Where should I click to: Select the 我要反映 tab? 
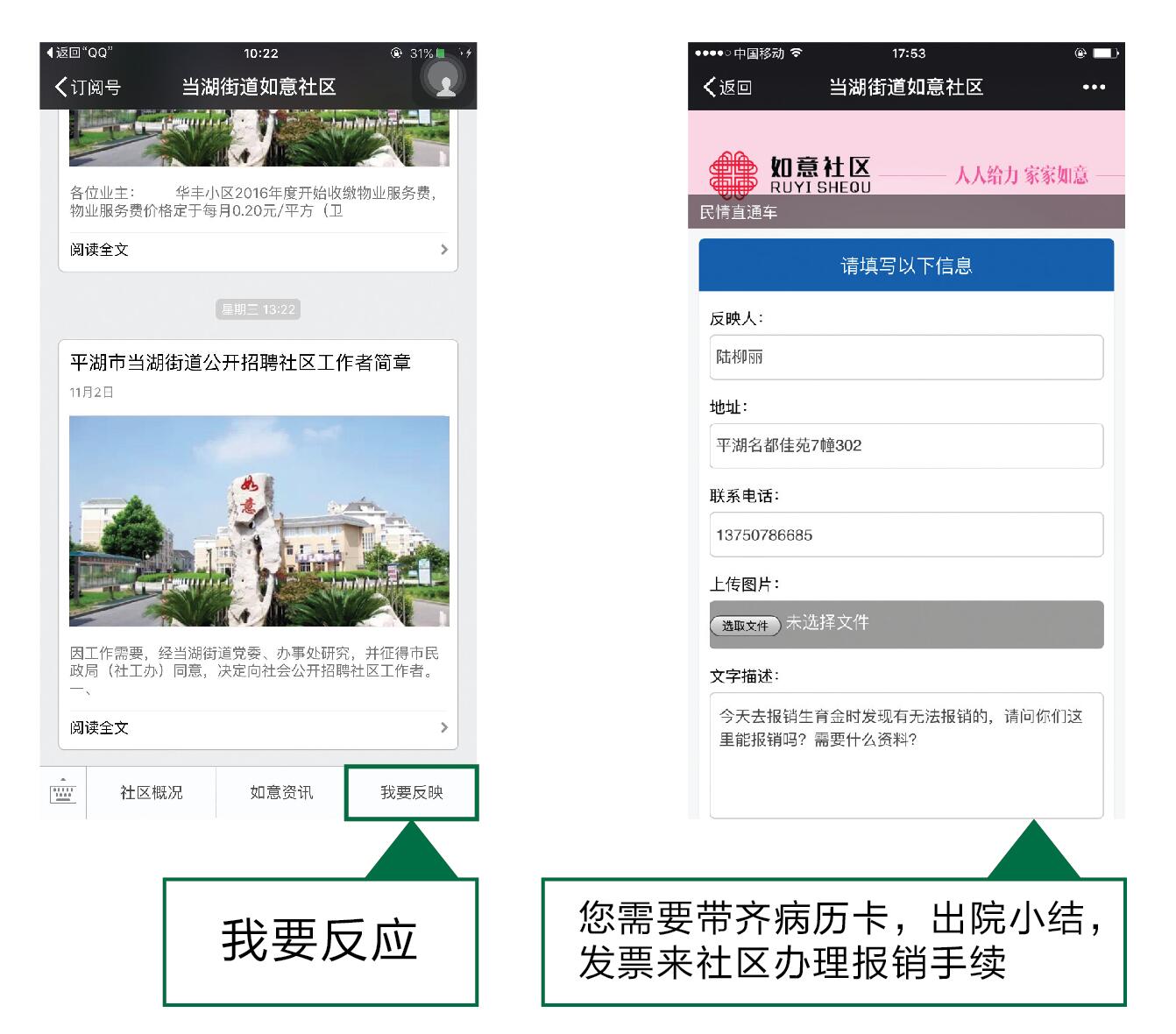pos(412,791)
